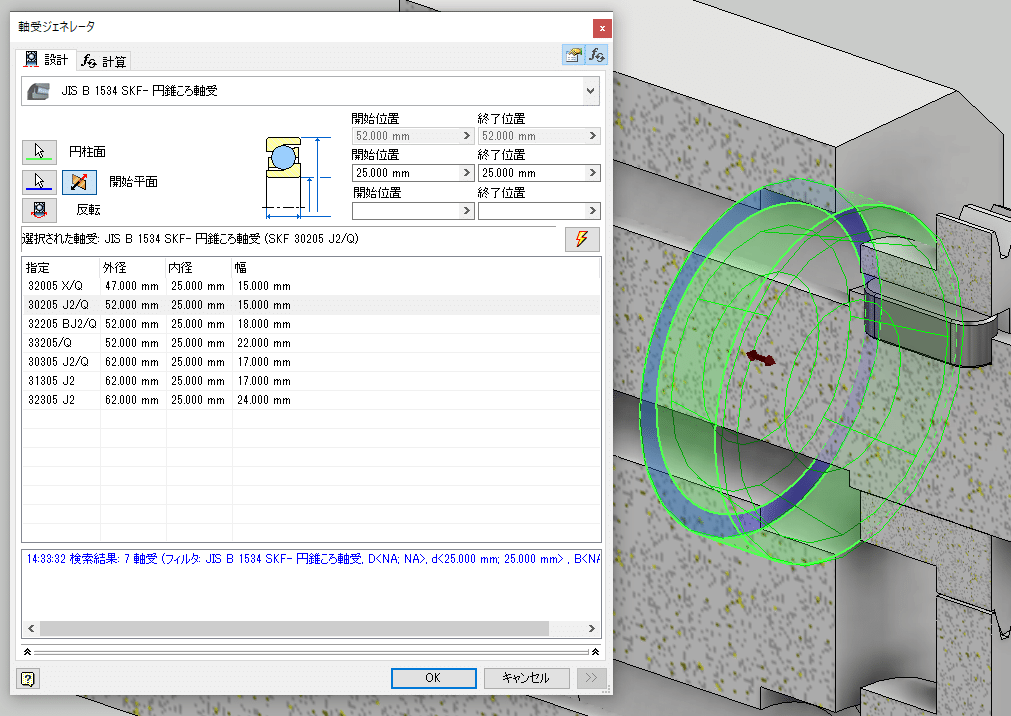Viewport: 1011px width, 716px height.
Task: Select bearing row 30205 J2/Q
Action: point(311,305)
